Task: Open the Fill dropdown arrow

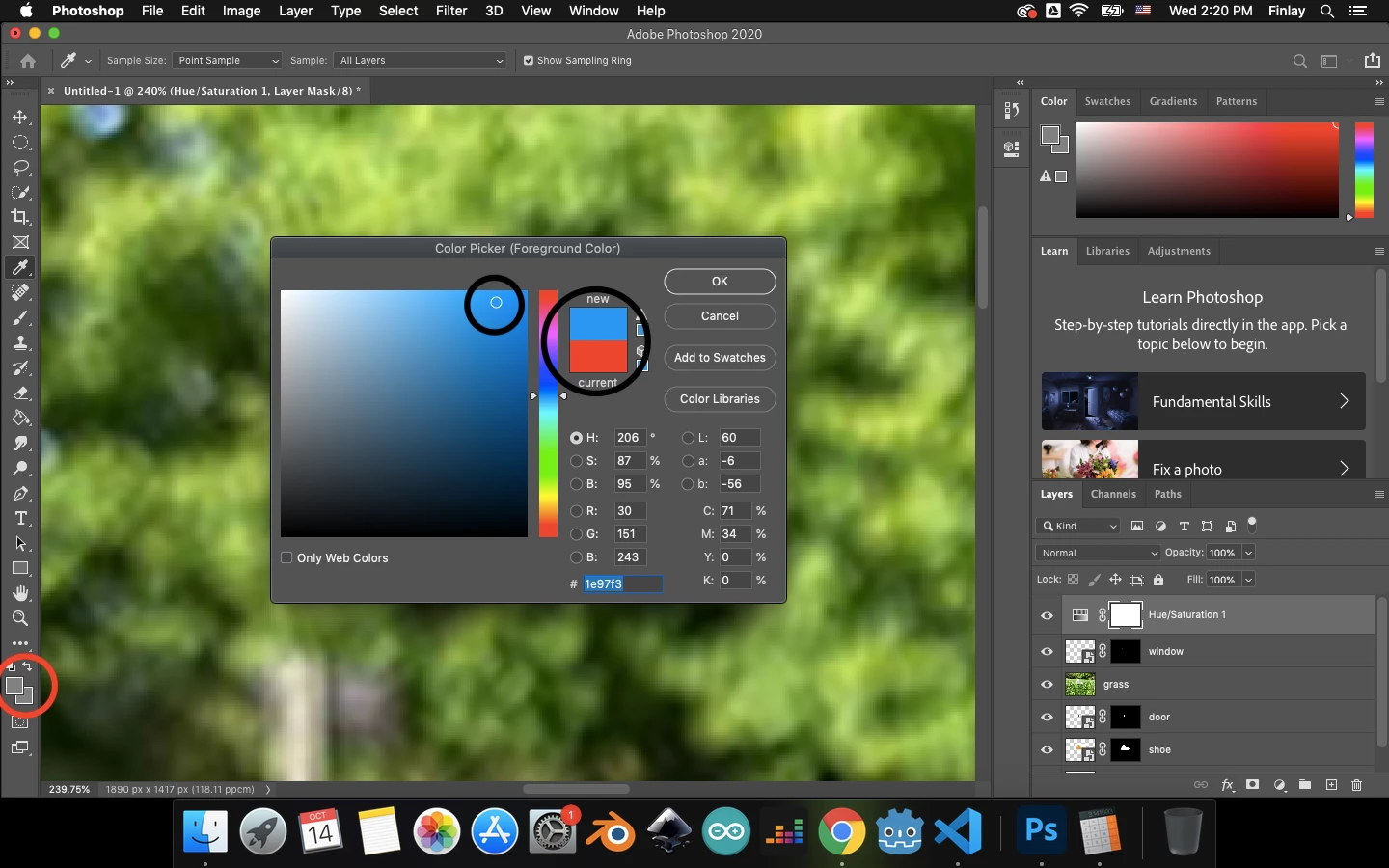Action: pos(1248,580)
